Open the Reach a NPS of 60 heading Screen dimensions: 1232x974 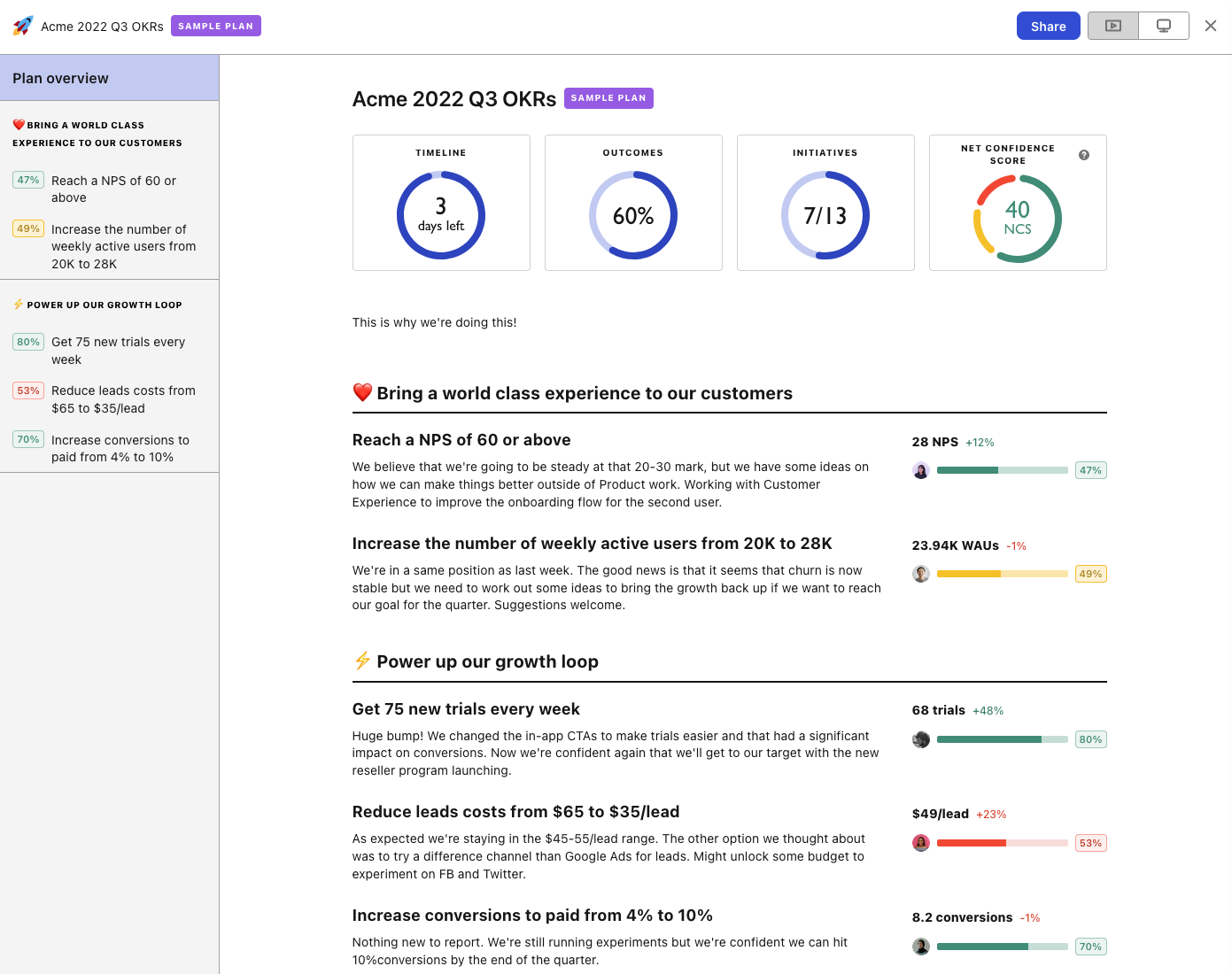[461, 440]
